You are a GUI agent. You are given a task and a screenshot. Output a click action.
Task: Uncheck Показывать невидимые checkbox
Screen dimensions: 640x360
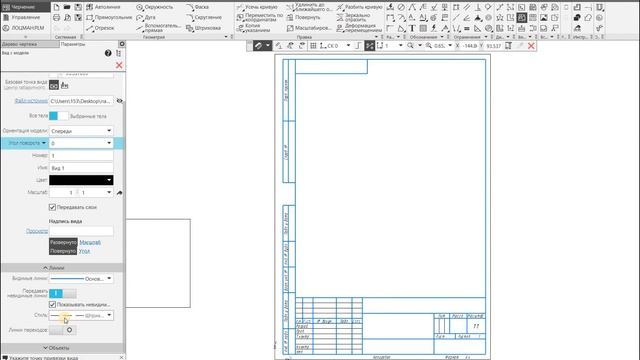pyautogui.click(x=52, y=304)
